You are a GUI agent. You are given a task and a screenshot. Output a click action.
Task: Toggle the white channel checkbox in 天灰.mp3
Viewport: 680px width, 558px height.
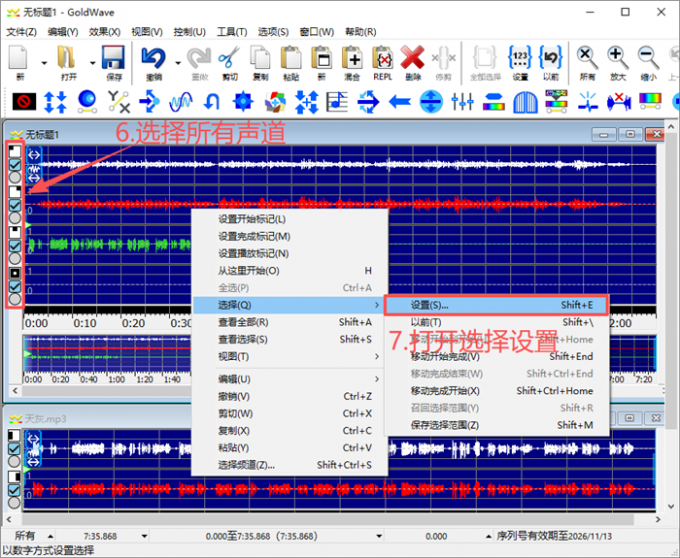(x=14, y=448)
